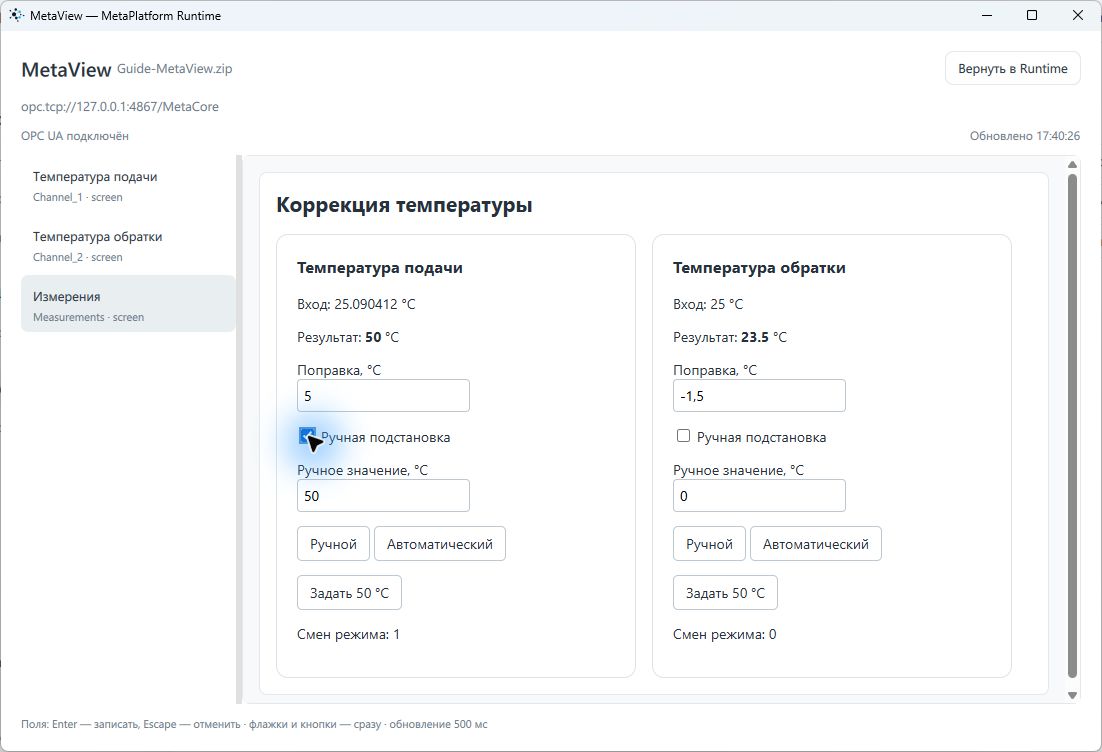Maximize the MetaView window
Screen dimensions: 1102x752
pos(1032,15)
